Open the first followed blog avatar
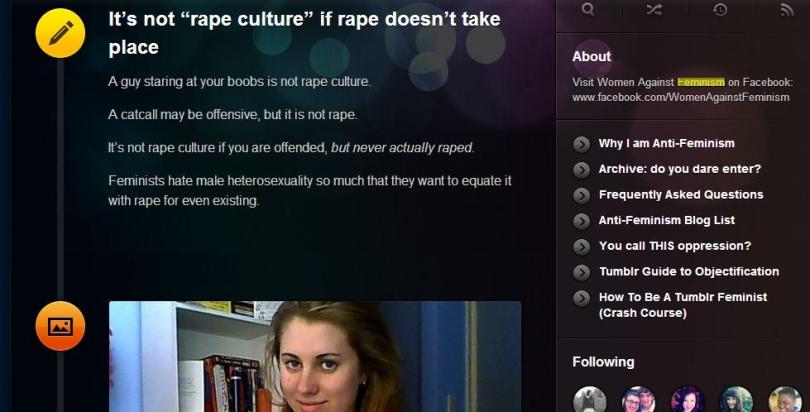This screenshot has height=412, width=810. point(589,399)
